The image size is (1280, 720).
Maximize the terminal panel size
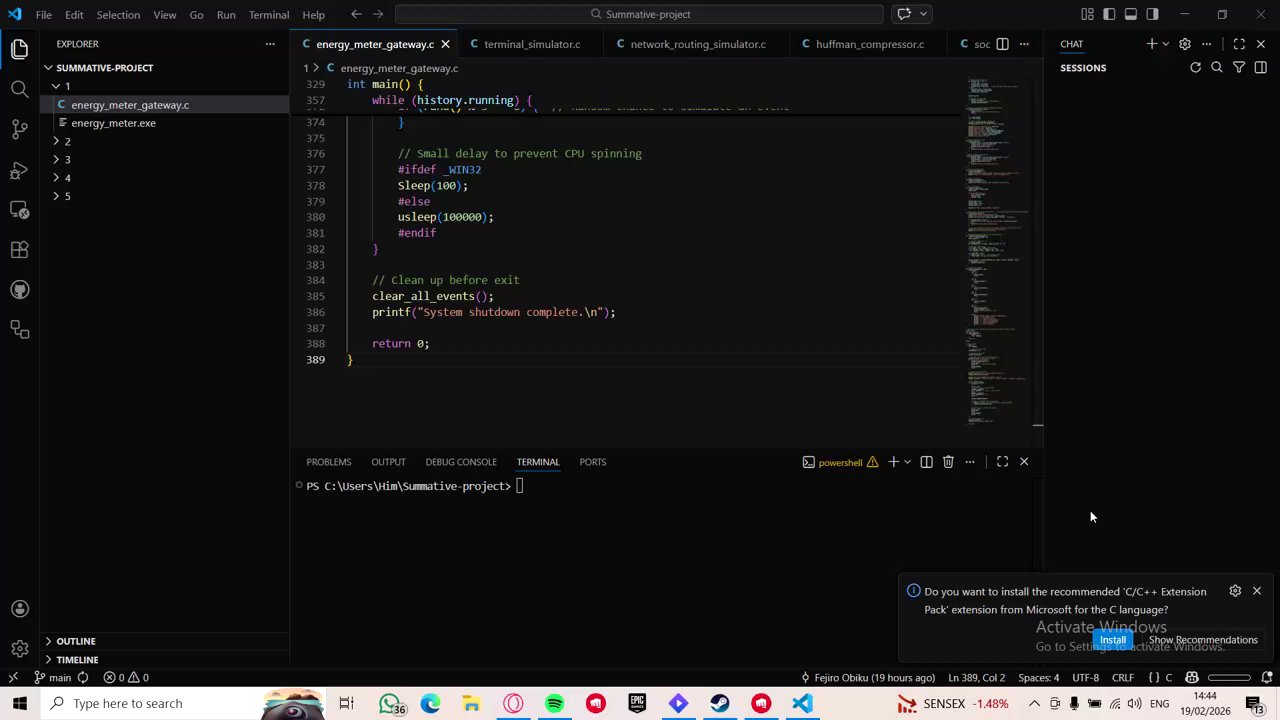click(1002, 462)
